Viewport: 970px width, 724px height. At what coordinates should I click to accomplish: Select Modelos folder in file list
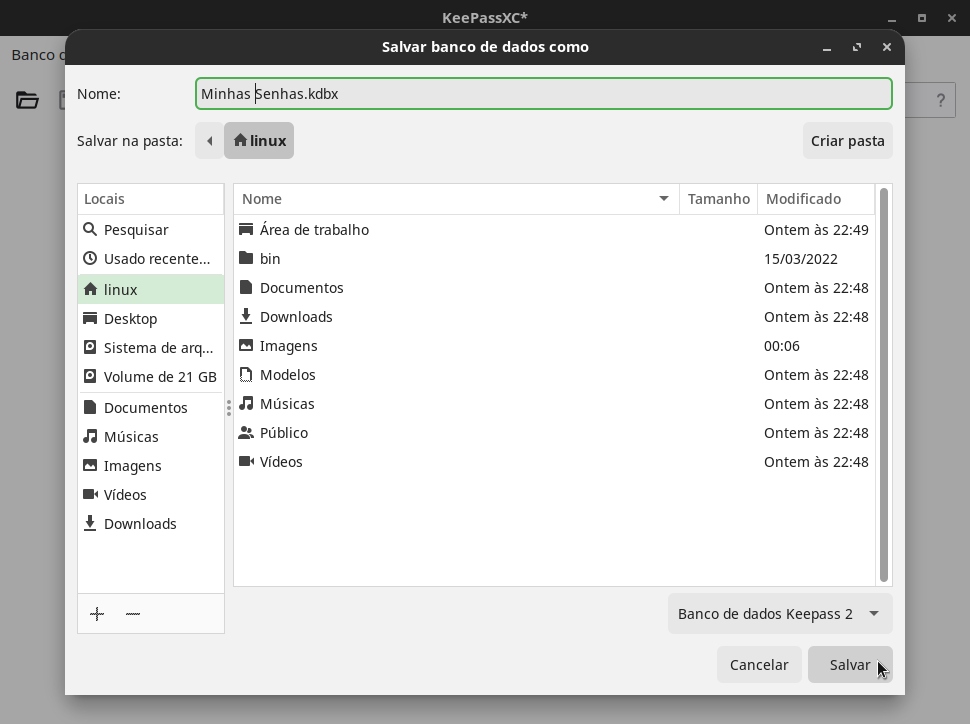[x=554, y=375]
